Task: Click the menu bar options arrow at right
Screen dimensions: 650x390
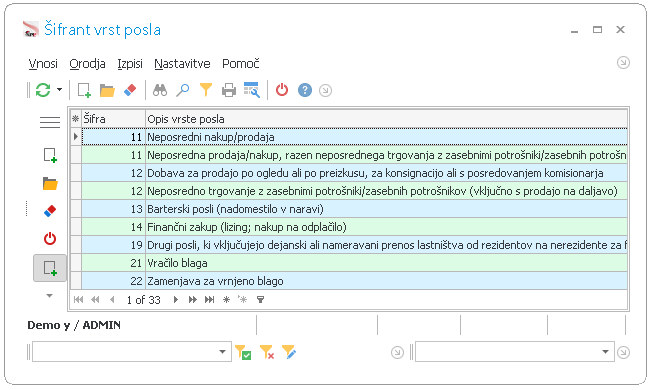Action: click(623, 63)
